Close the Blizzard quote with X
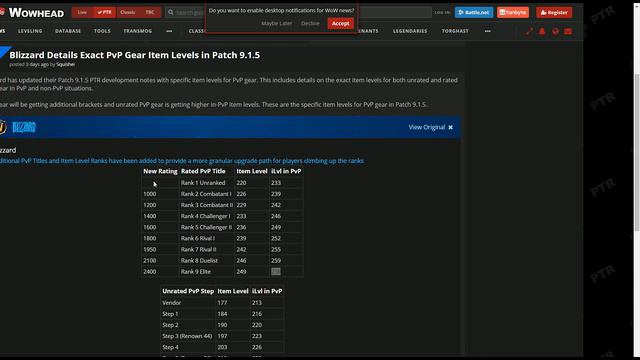The height and width of the screenshot is (360, 640). click(x=451, y=127)
